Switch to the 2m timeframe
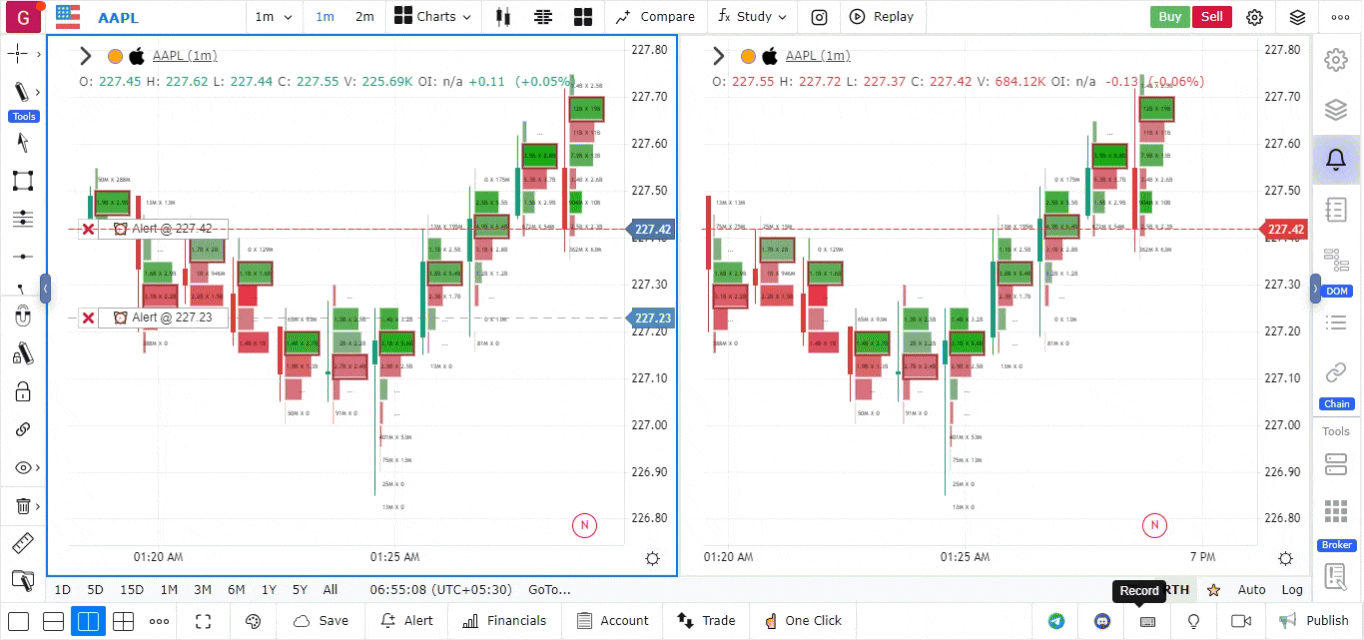The image size is (1364, 640). coord(365,17)
